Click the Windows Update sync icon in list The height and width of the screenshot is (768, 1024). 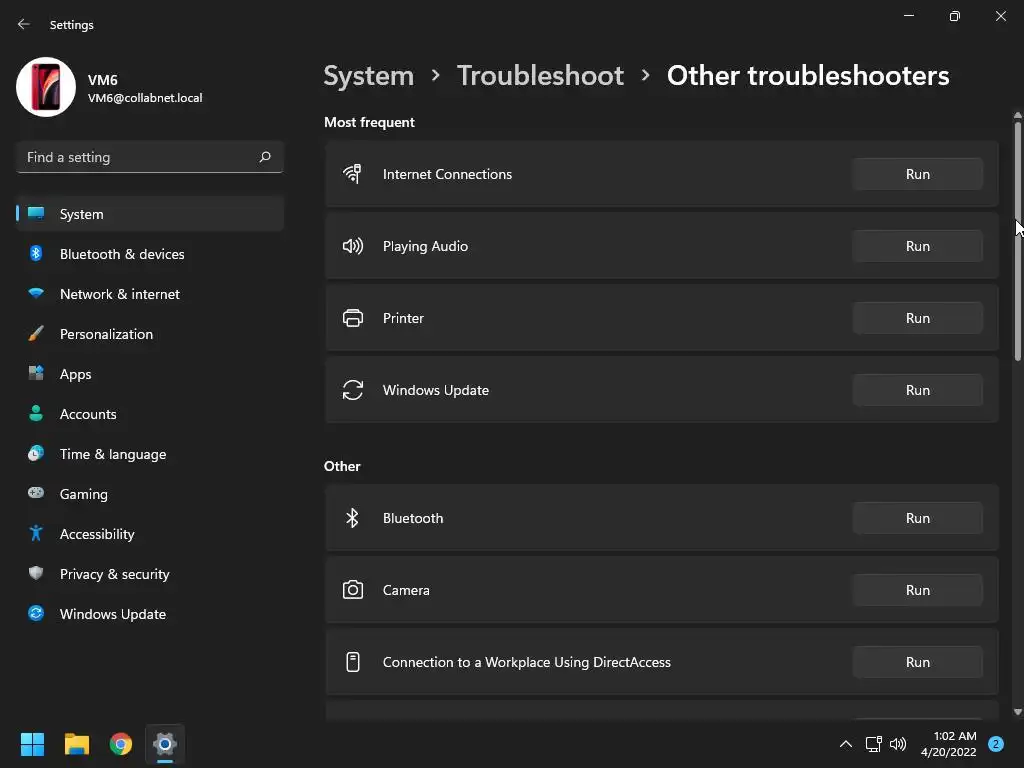coord(352,390)
